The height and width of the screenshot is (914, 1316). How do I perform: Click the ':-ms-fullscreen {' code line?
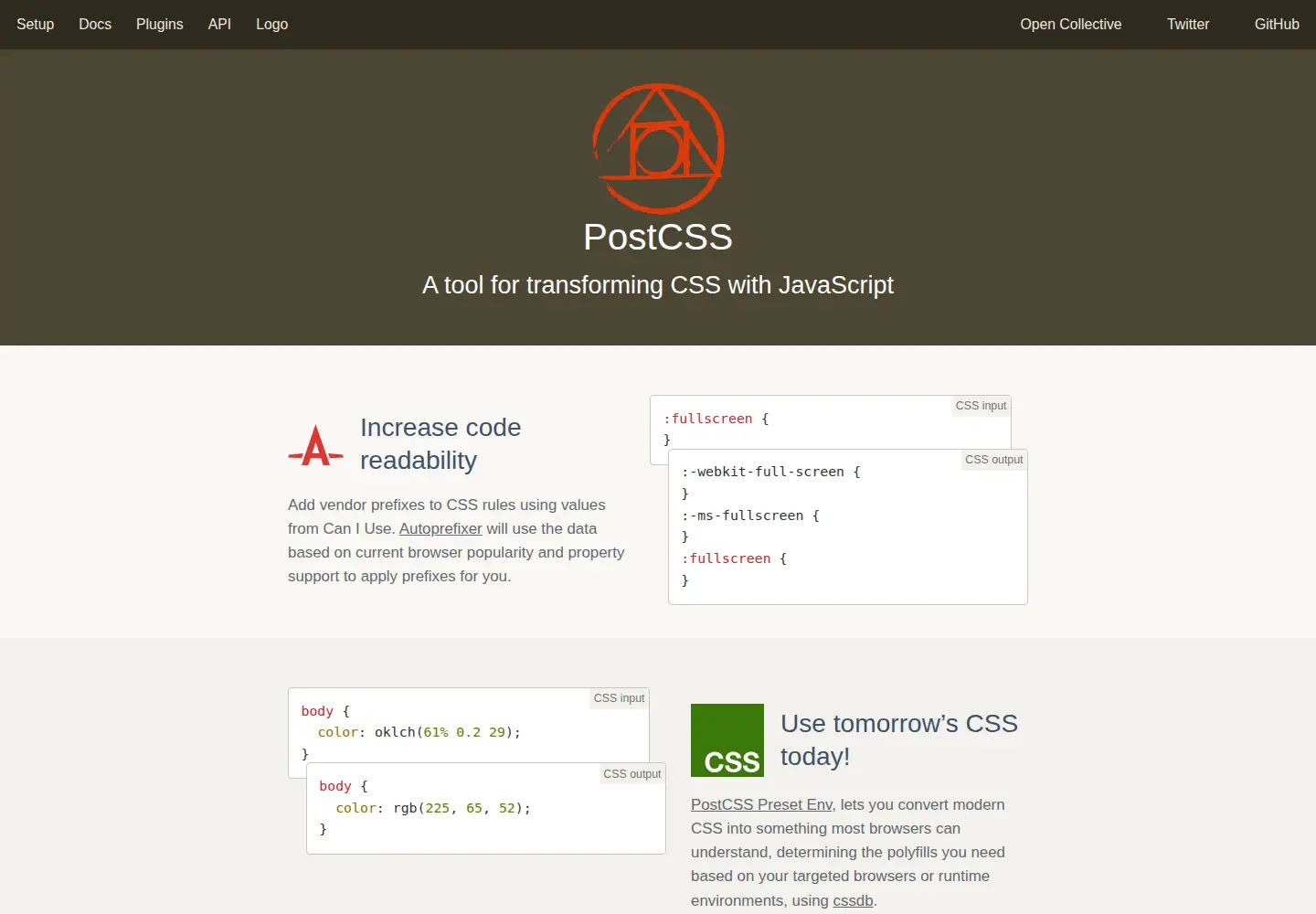(x=750, y=515)
